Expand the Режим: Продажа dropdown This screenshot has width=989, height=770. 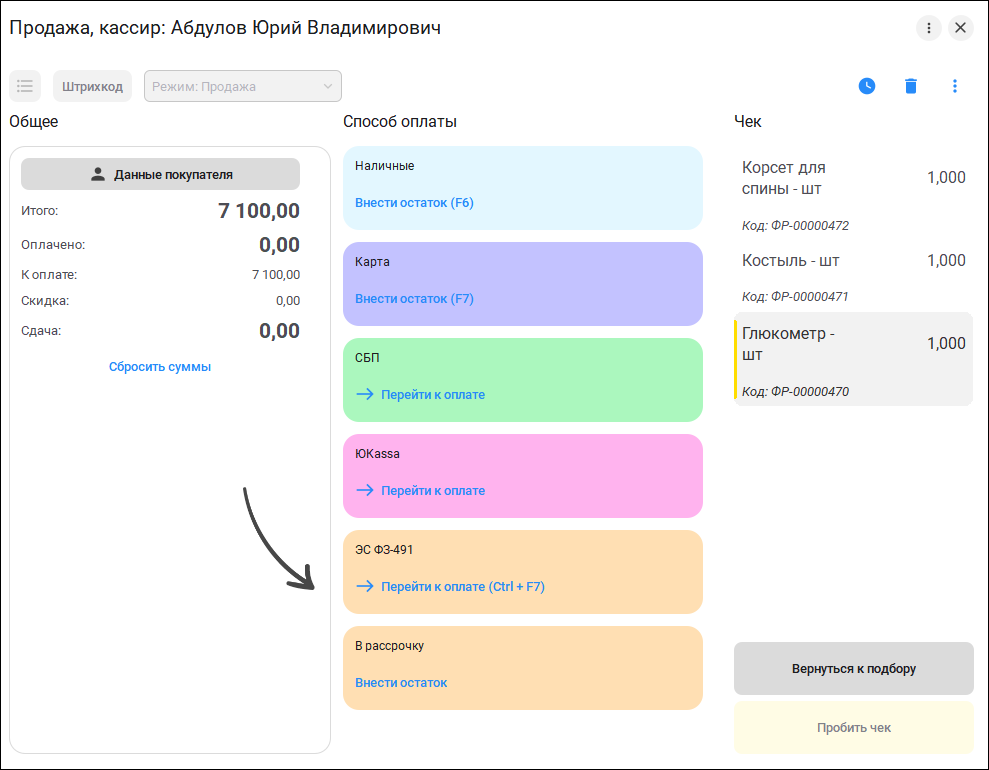243,86
